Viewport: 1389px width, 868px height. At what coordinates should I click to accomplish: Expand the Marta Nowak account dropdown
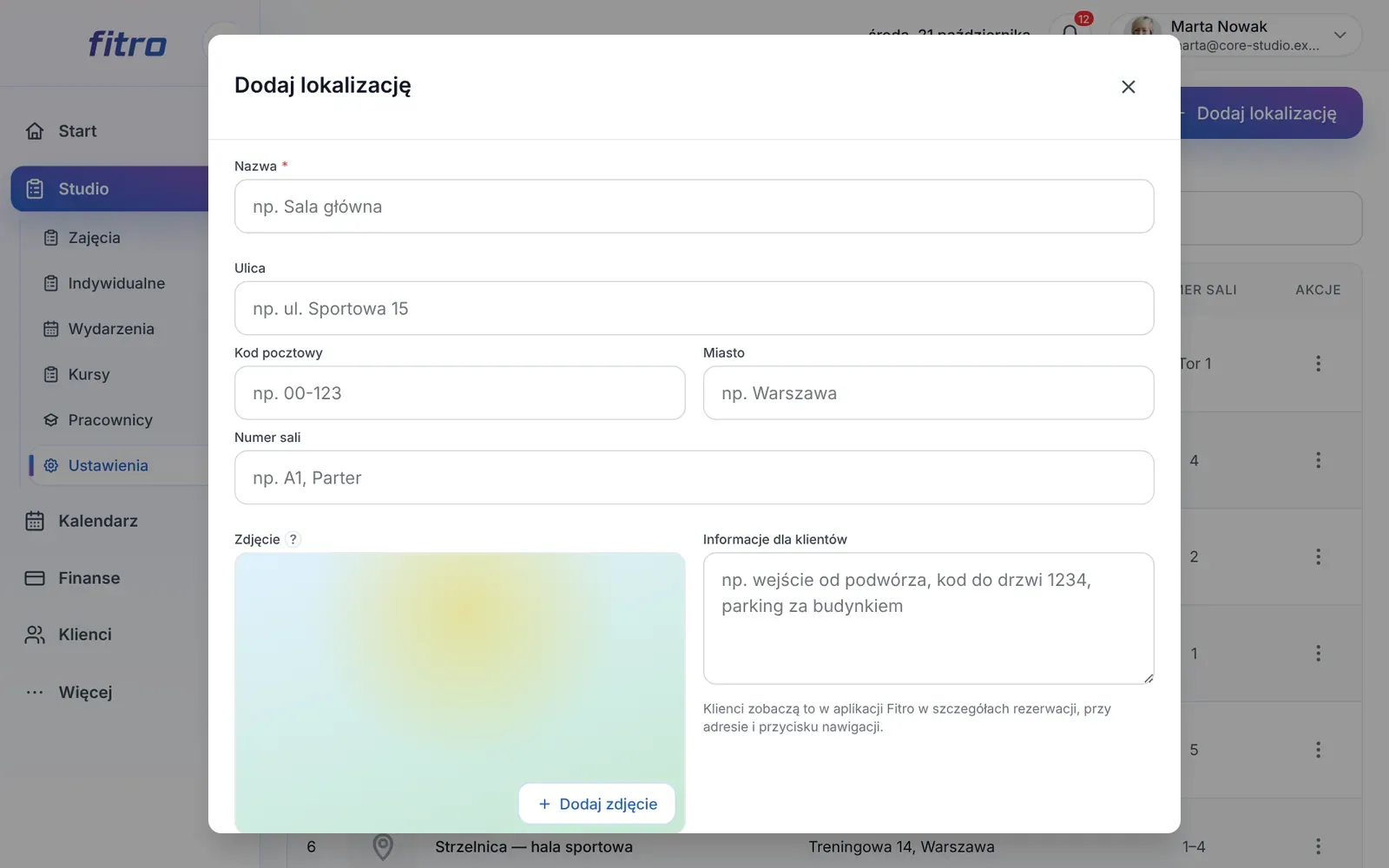(1340, 36)
